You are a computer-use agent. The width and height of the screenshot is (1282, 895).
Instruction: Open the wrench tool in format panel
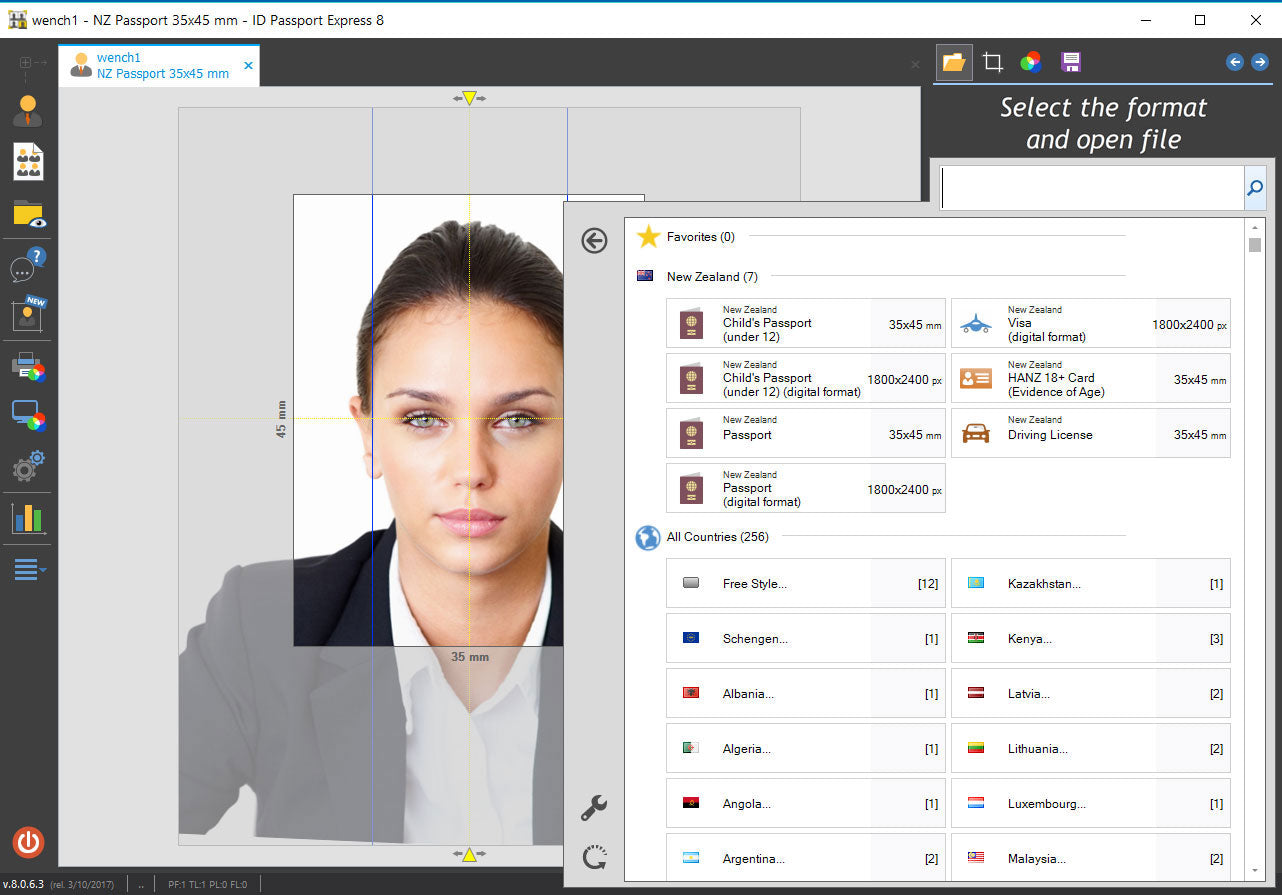coord(594,807)
